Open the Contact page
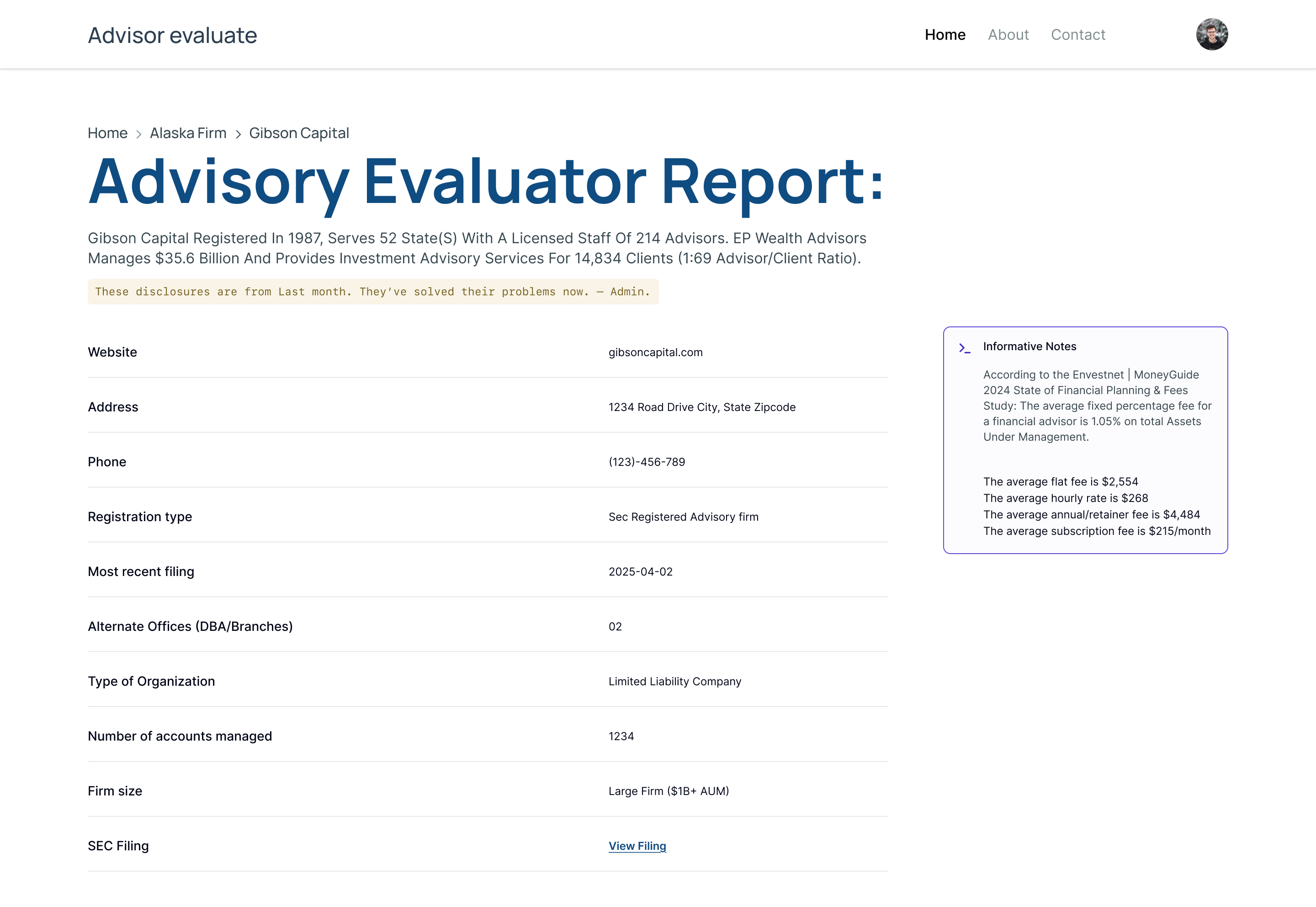 click(1078, 34)
